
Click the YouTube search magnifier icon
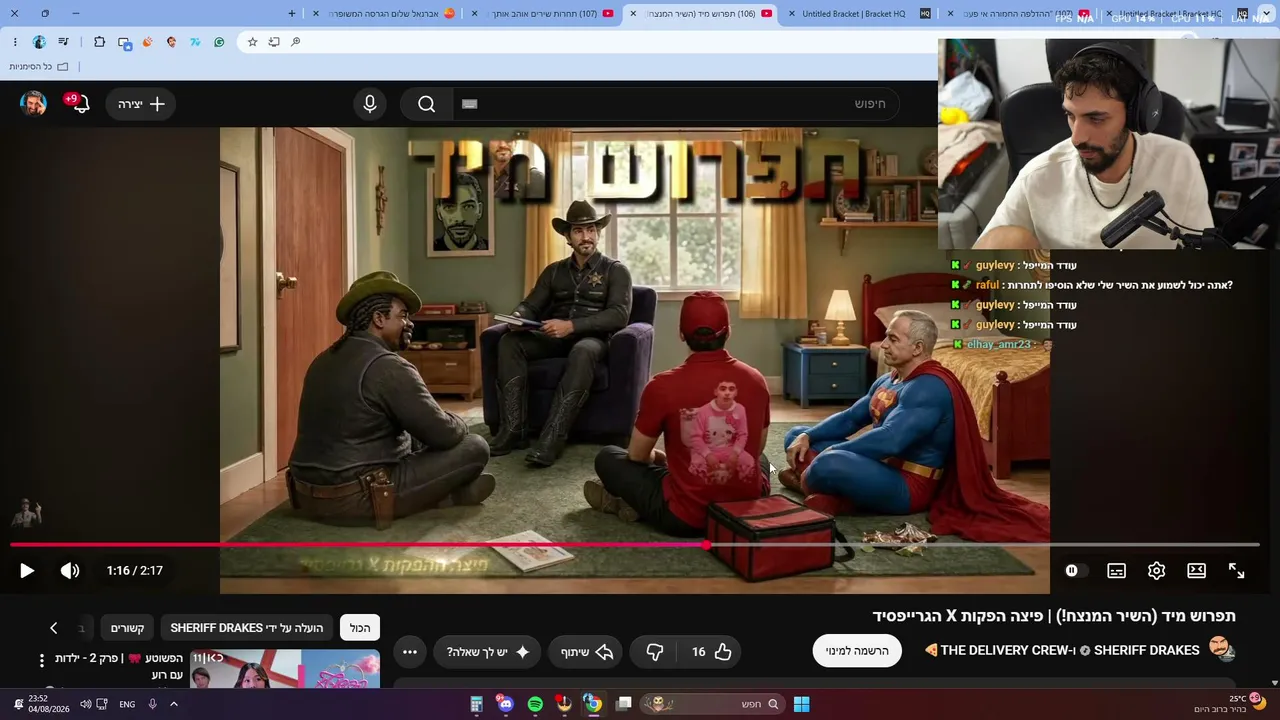click(x=427, y=104)
